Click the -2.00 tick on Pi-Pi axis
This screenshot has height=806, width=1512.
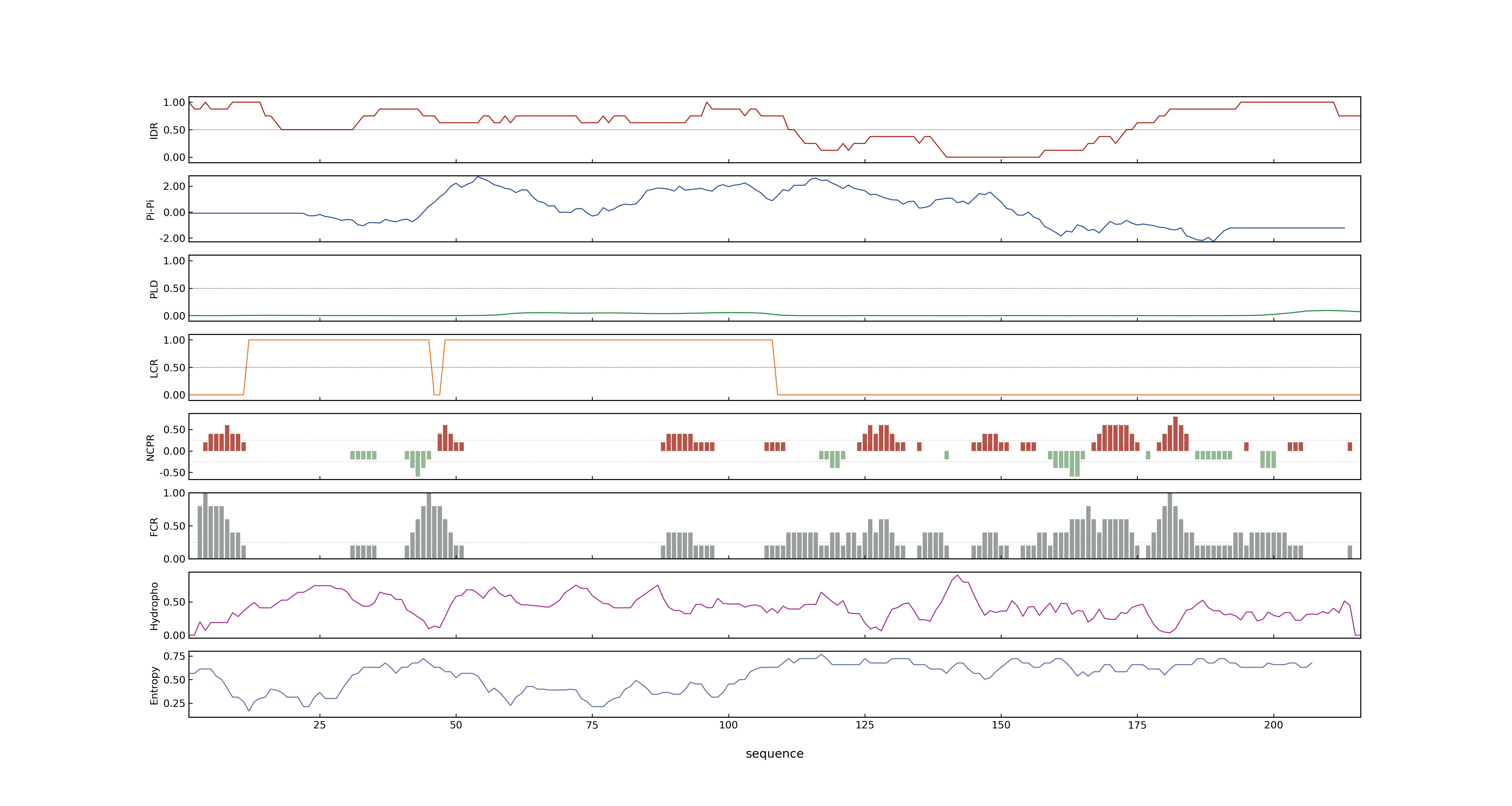pyautogui.click(x=172, y=238)
